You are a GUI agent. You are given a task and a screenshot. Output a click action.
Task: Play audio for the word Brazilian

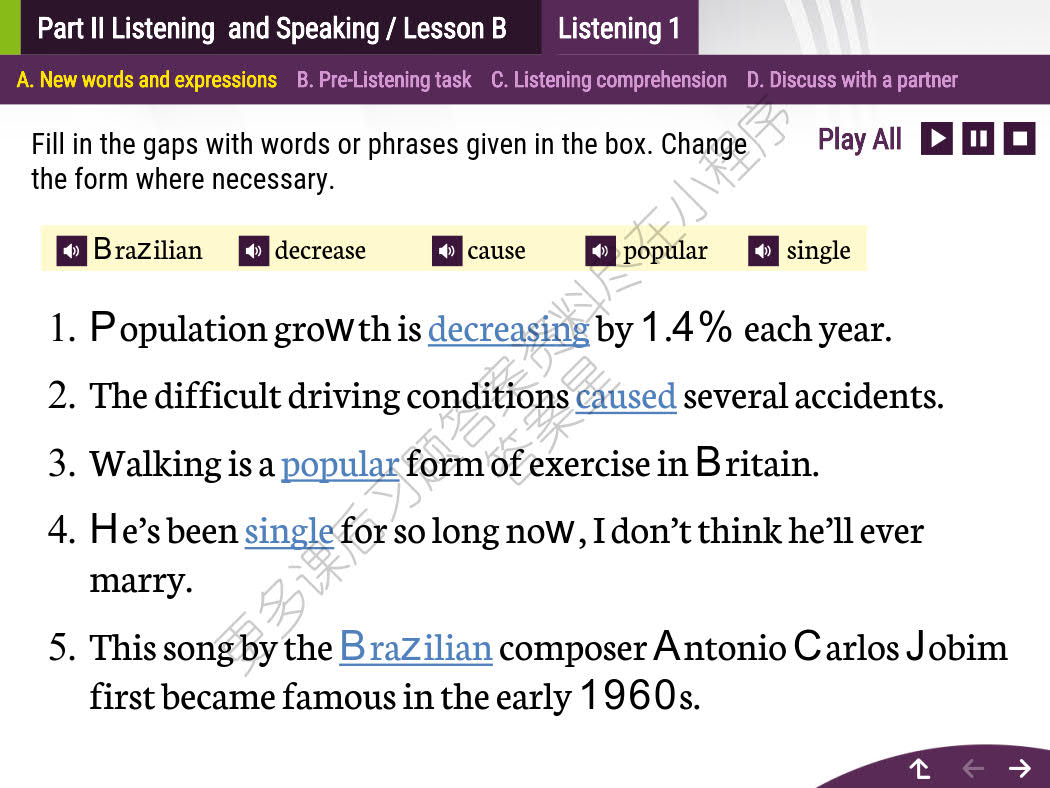click(71, 250)
